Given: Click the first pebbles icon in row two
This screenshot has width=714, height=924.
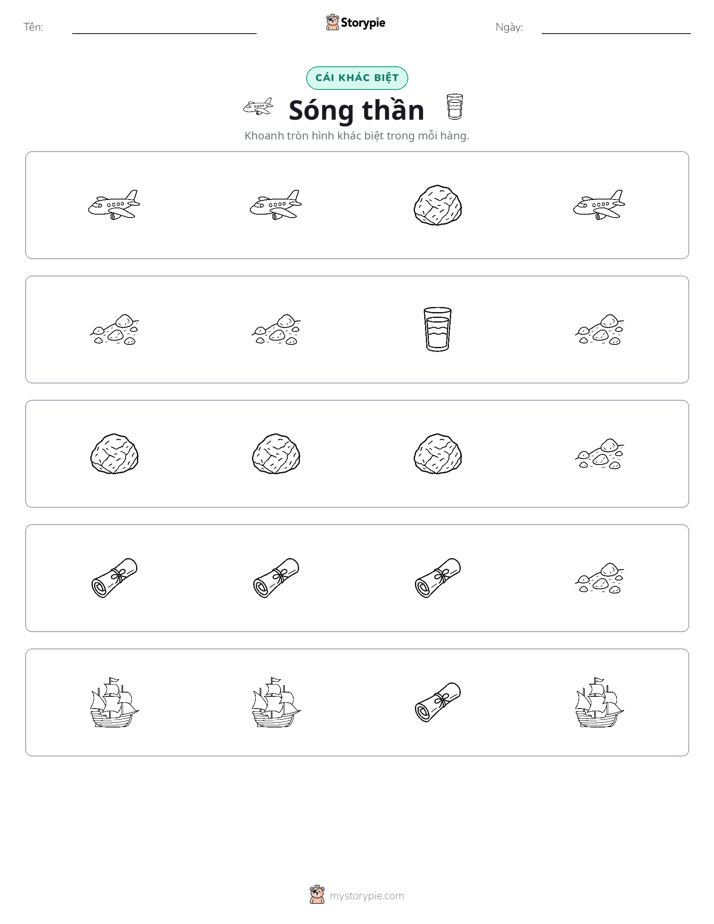Looking at the screenshot, I should tap(114, 329).
